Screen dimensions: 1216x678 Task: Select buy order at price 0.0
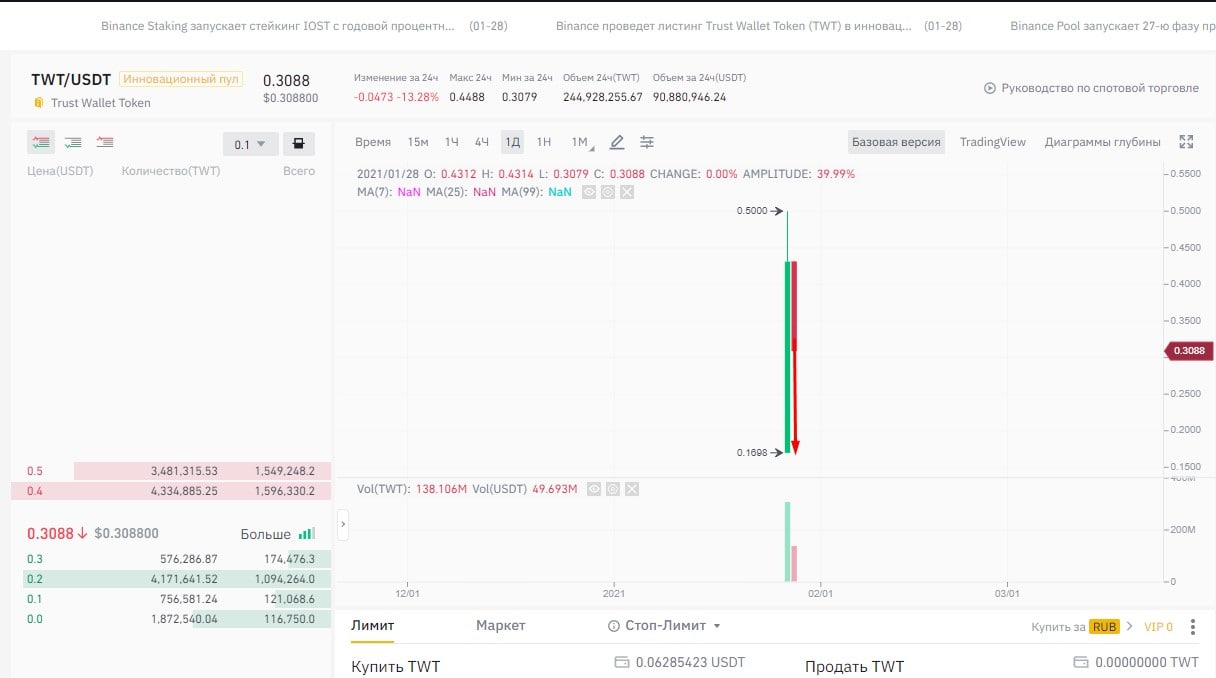(x=171, y=619)
